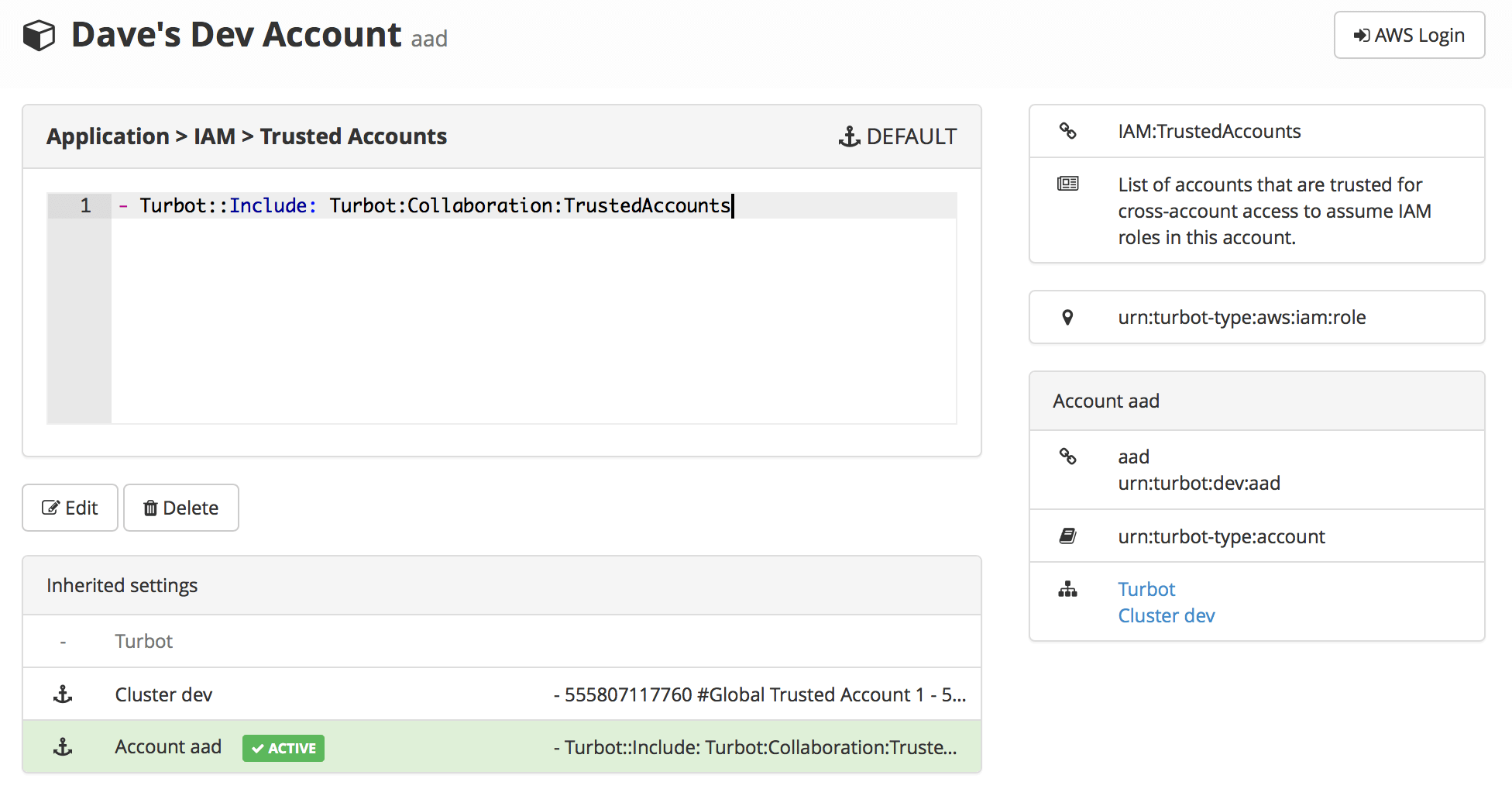Select the Account aad inherited setting row
This screenshot has width=1512, height=789.
coord(502,747)
